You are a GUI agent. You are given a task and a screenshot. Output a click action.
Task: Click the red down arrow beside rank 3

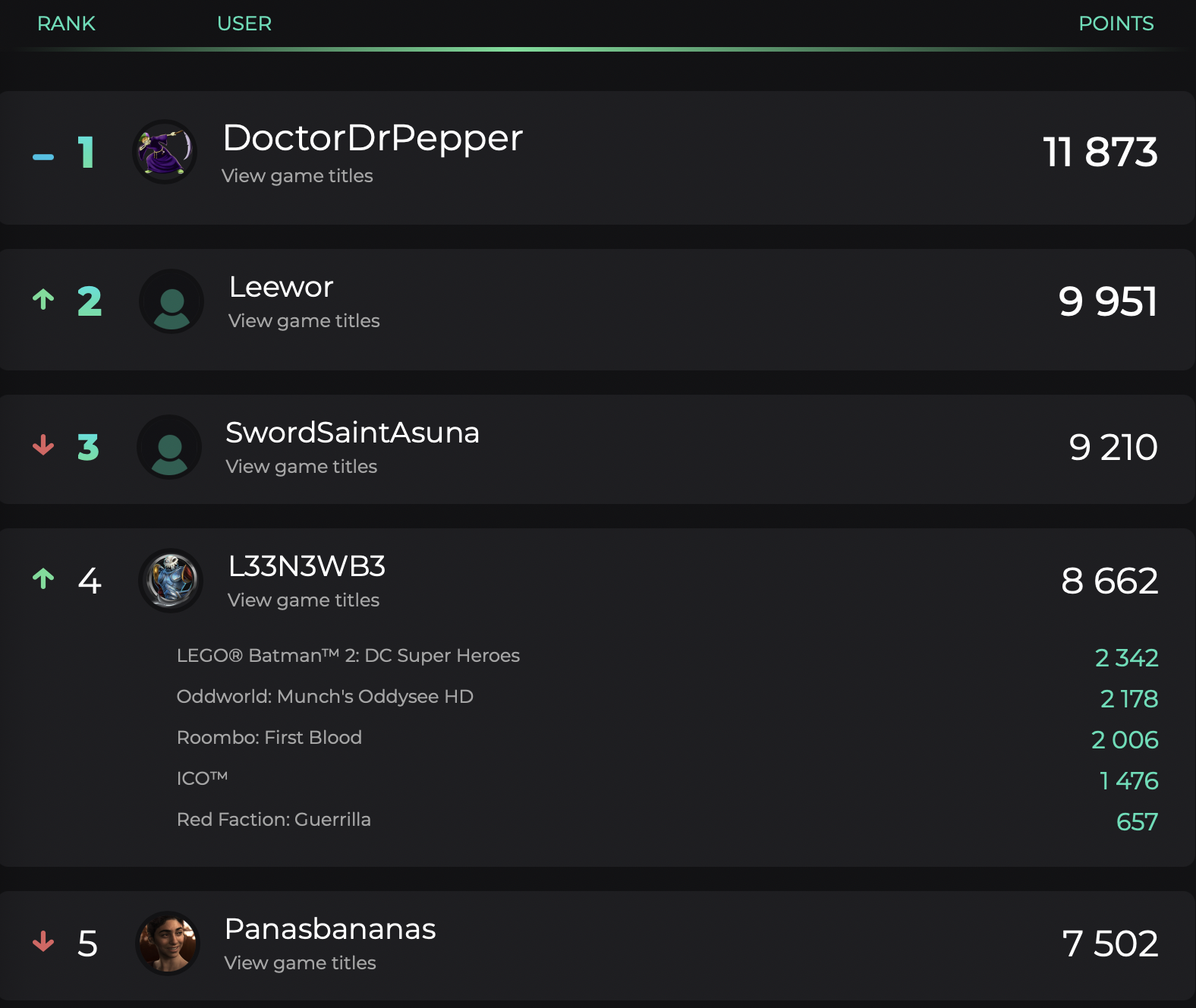pos(43,445)
